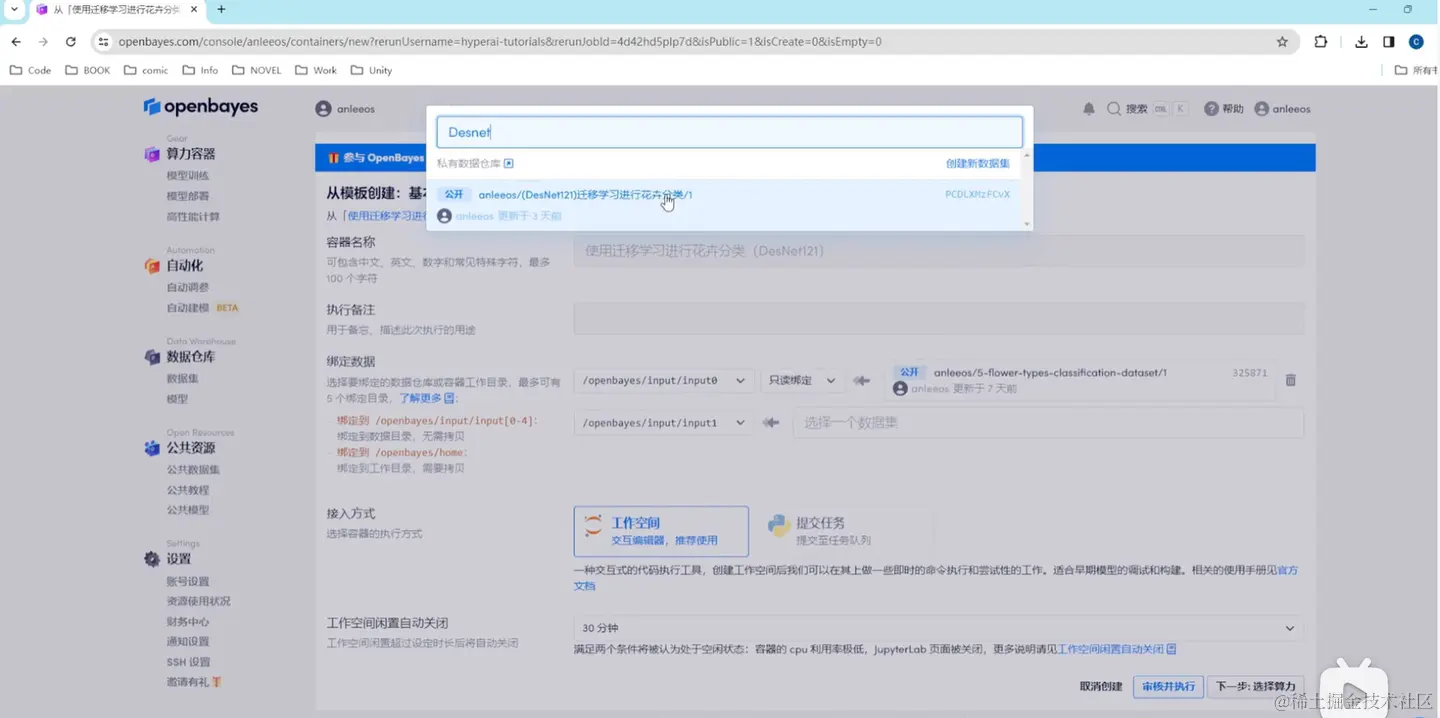Open the Unity bookmarks folder

click(371, 70)
